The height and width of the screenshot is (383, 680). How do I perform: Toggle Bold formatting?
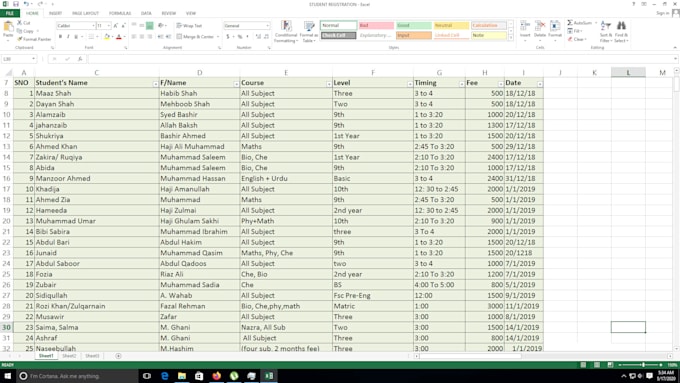(60, 37)
